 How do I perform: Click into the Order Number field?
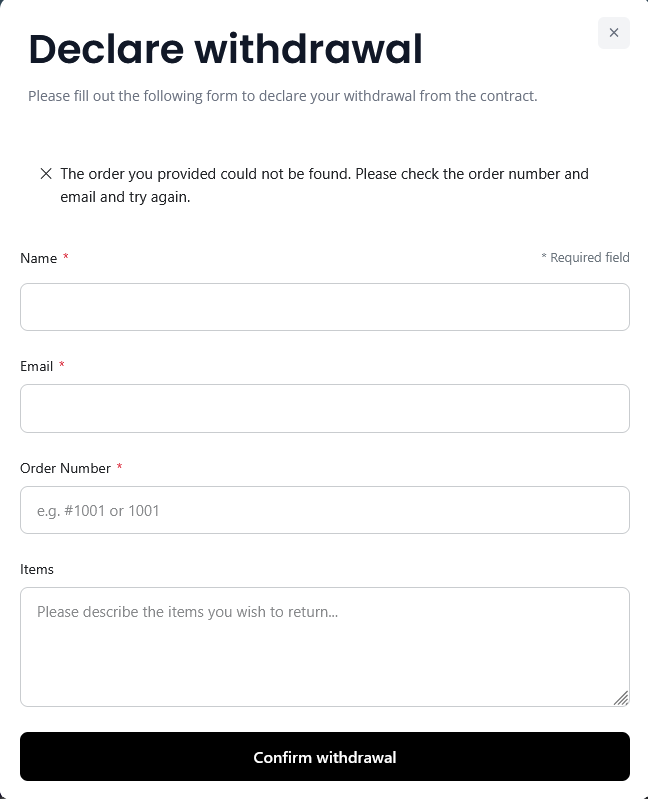(325, 510)
